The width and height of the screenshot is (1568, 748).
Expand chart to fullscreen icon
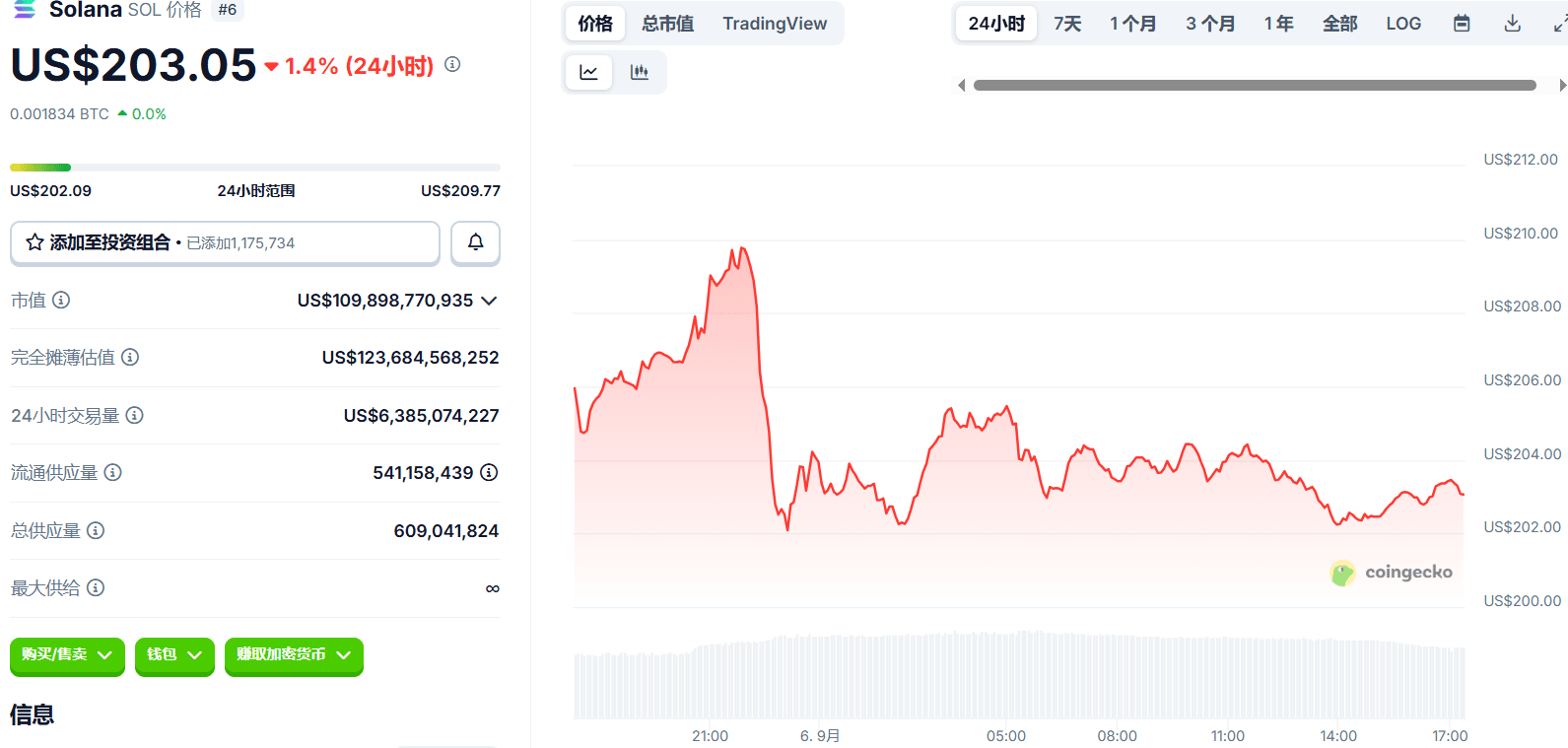(x=1560, y=24)
